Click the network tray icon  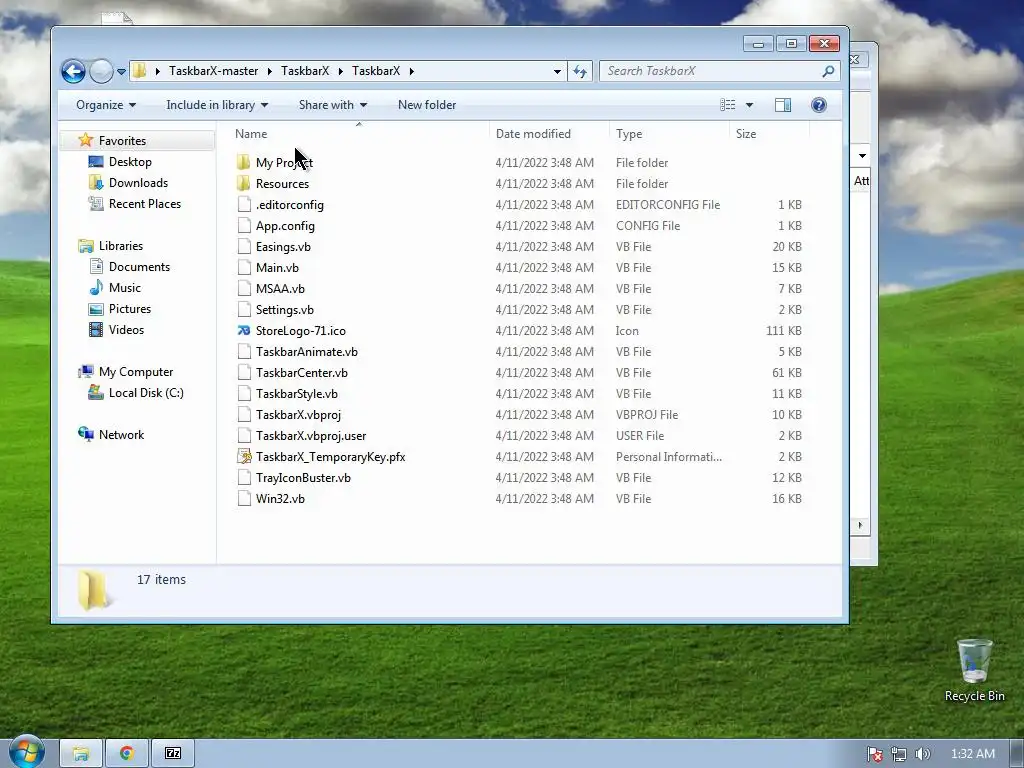pos(899,754)
